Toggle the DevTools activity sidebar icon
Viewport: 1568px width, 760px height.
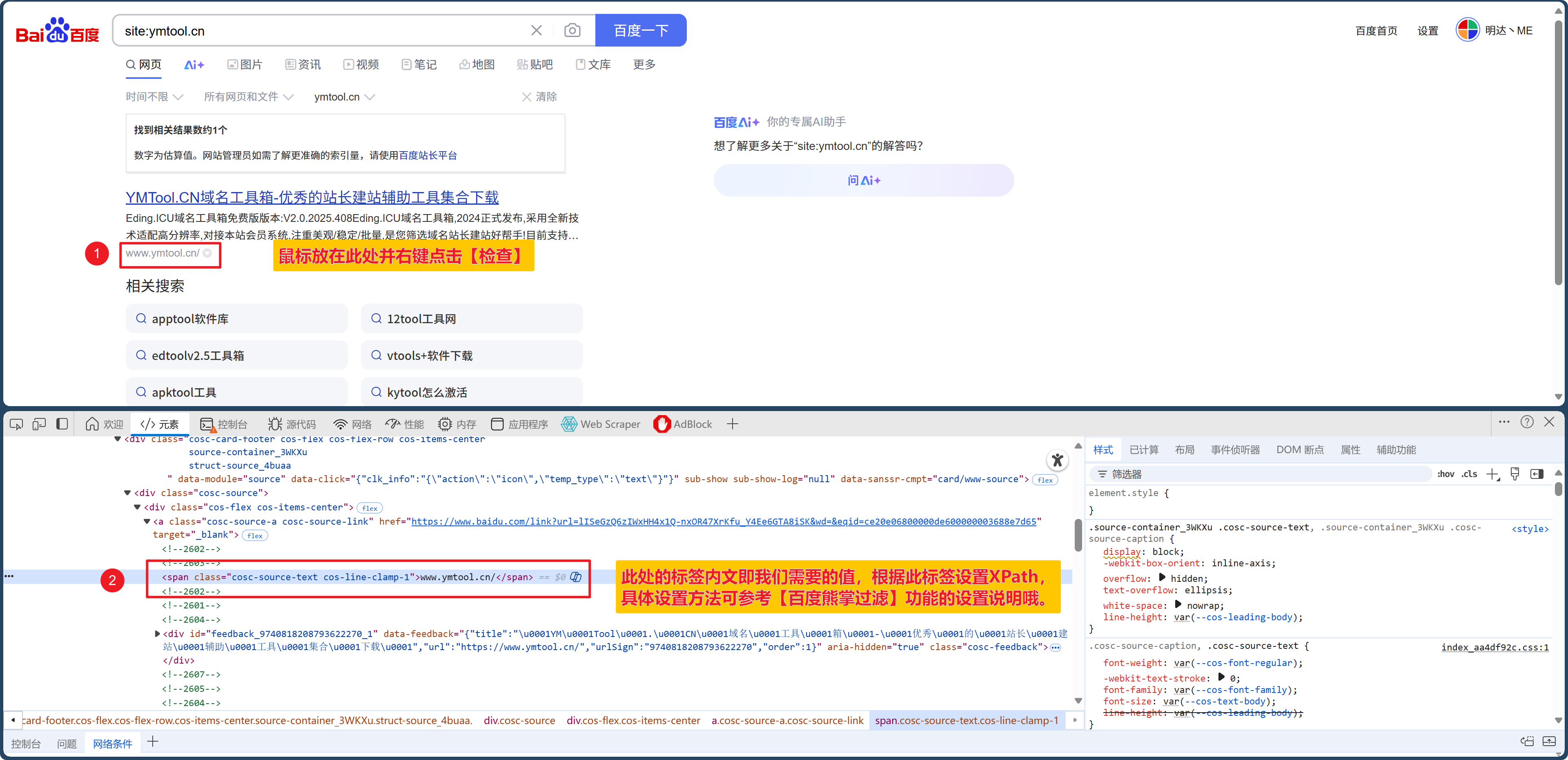tap(62, 424)
